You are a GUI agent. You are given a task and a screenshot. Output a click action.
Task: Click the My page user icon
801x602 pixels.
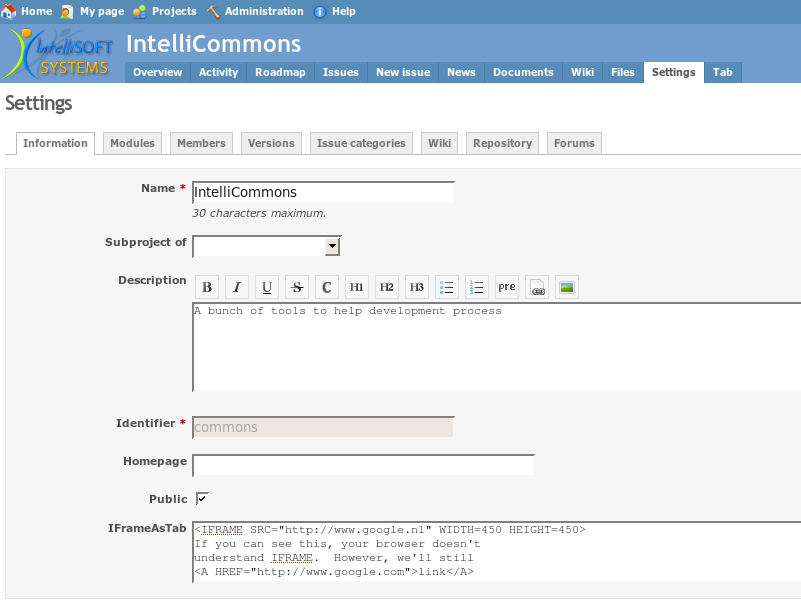[x=67, y=11]
